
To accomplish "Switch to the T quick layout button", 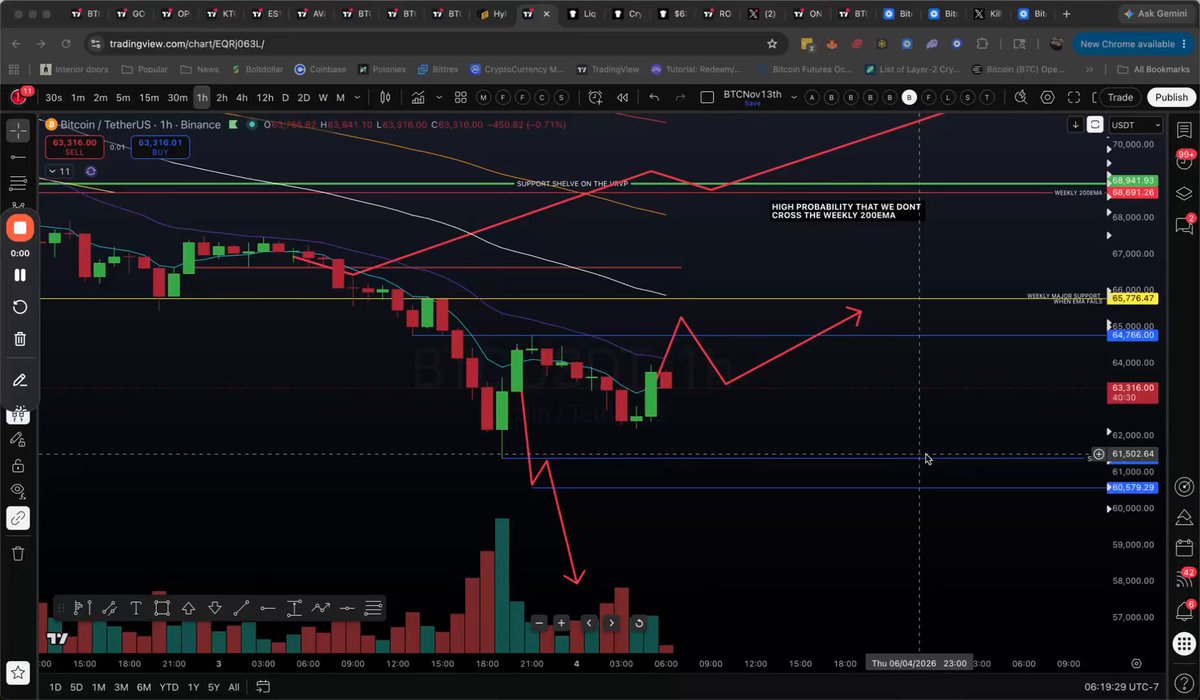I will coord(989,97).
